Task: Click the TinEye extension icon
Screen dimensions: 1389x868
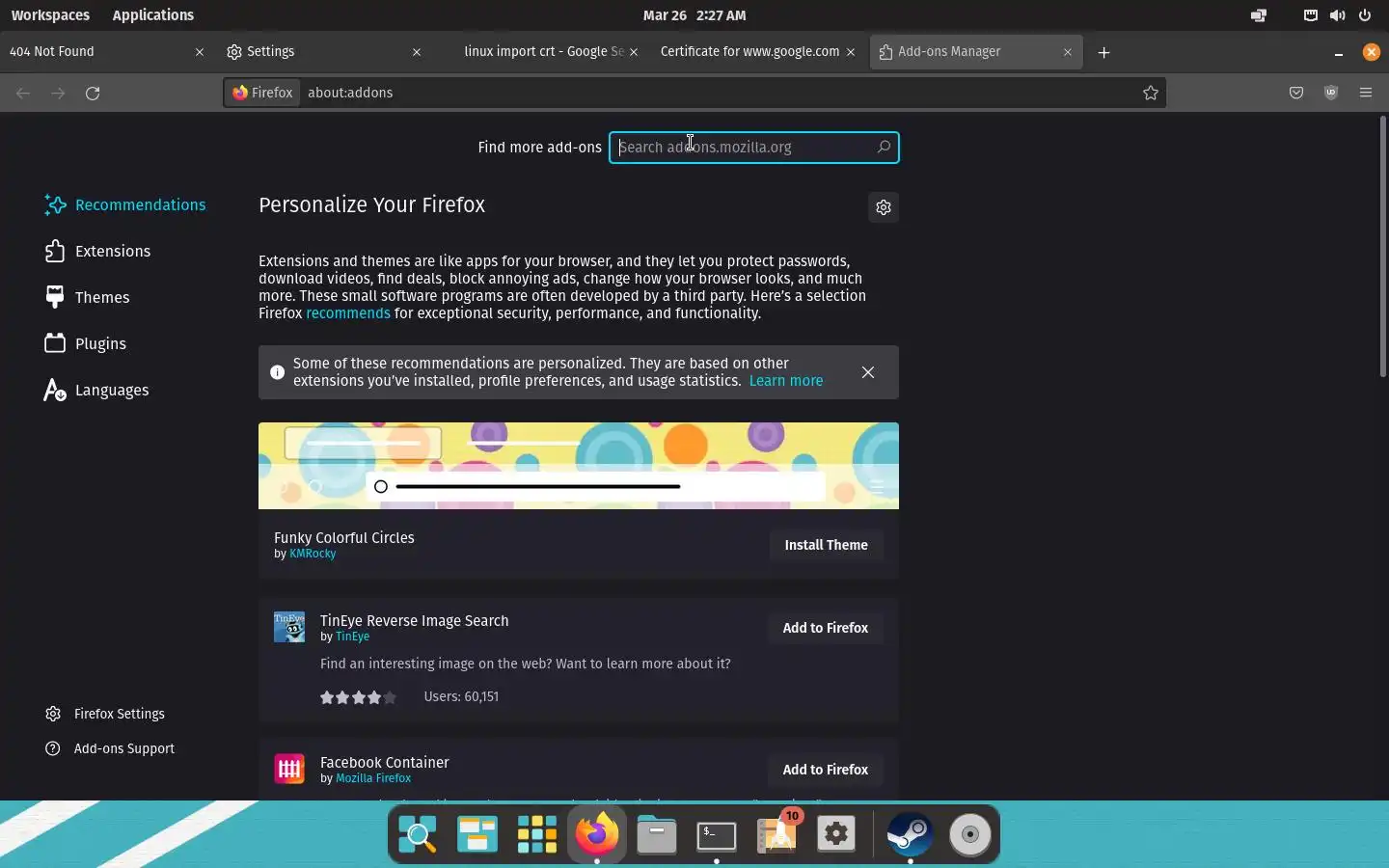Action: pyautogui.click(x=289, y=627)
